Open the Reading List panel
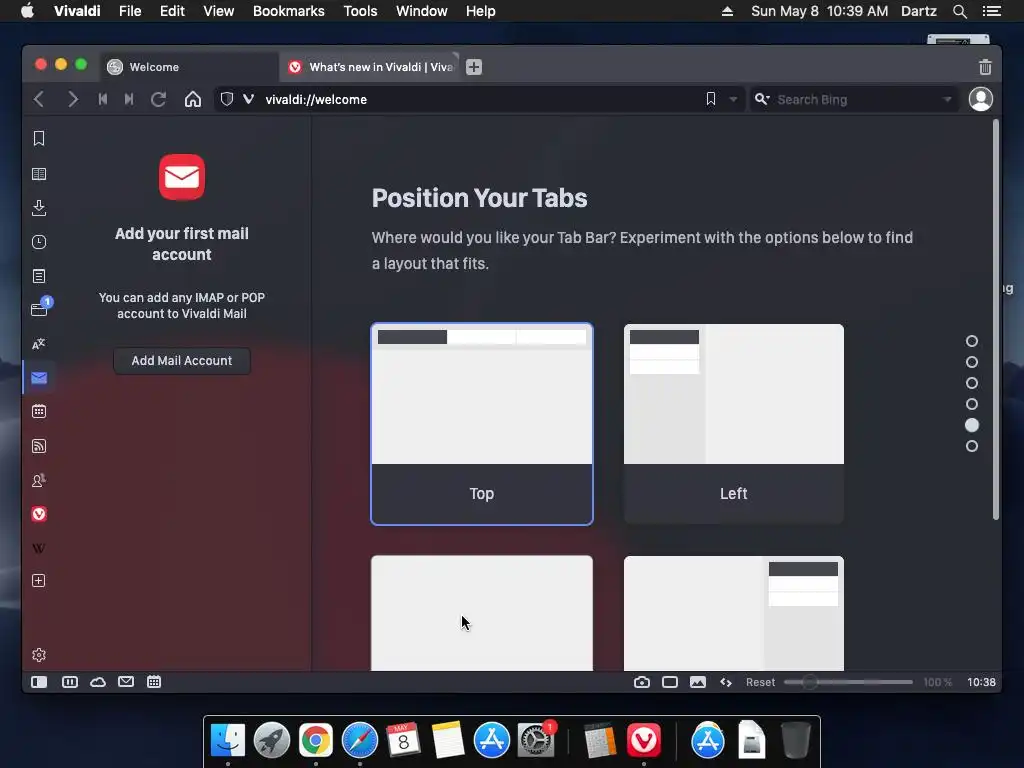 [x=39, y=174]
